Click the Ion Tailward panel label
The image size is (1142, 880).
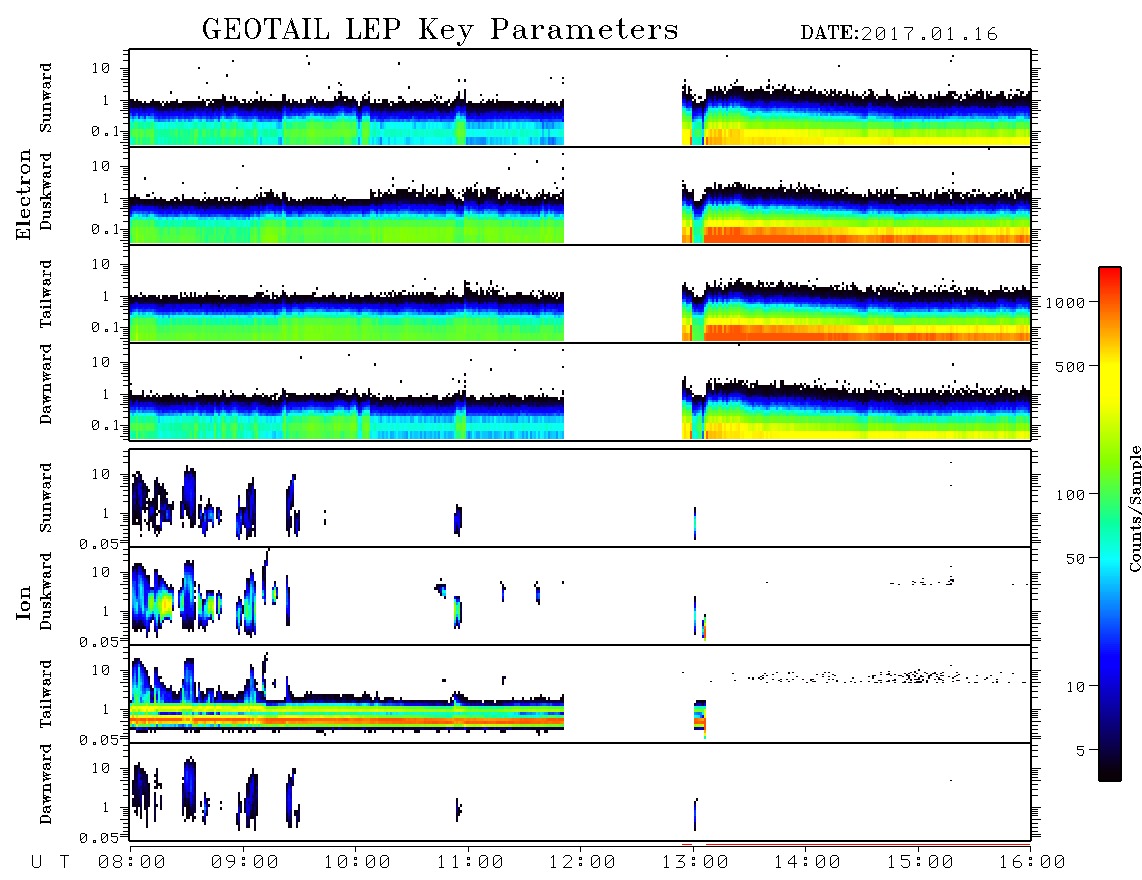[x=45, y=694]
